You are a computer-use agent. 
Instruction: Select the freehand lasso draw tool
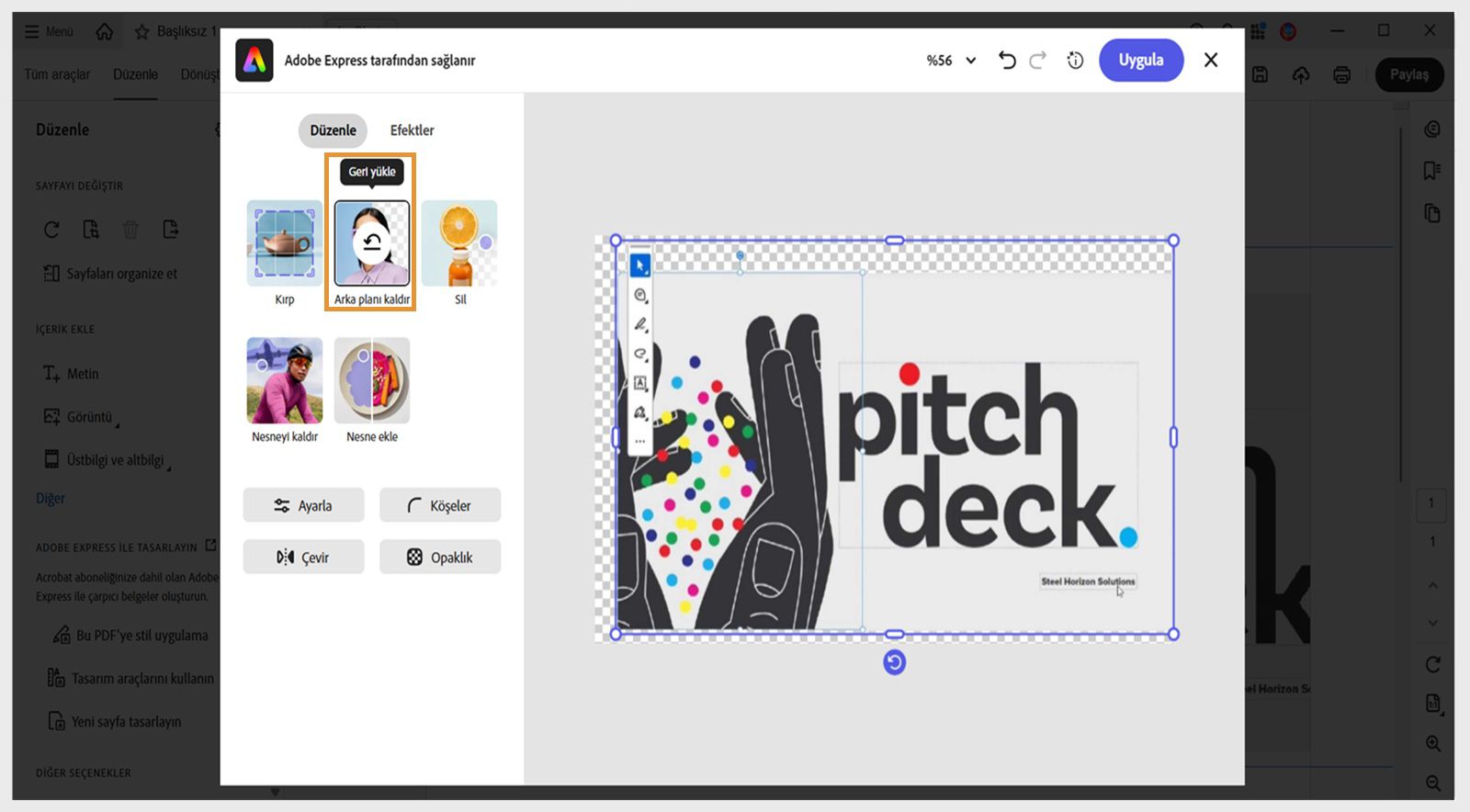pyautogui.click(x=640, y=354)
